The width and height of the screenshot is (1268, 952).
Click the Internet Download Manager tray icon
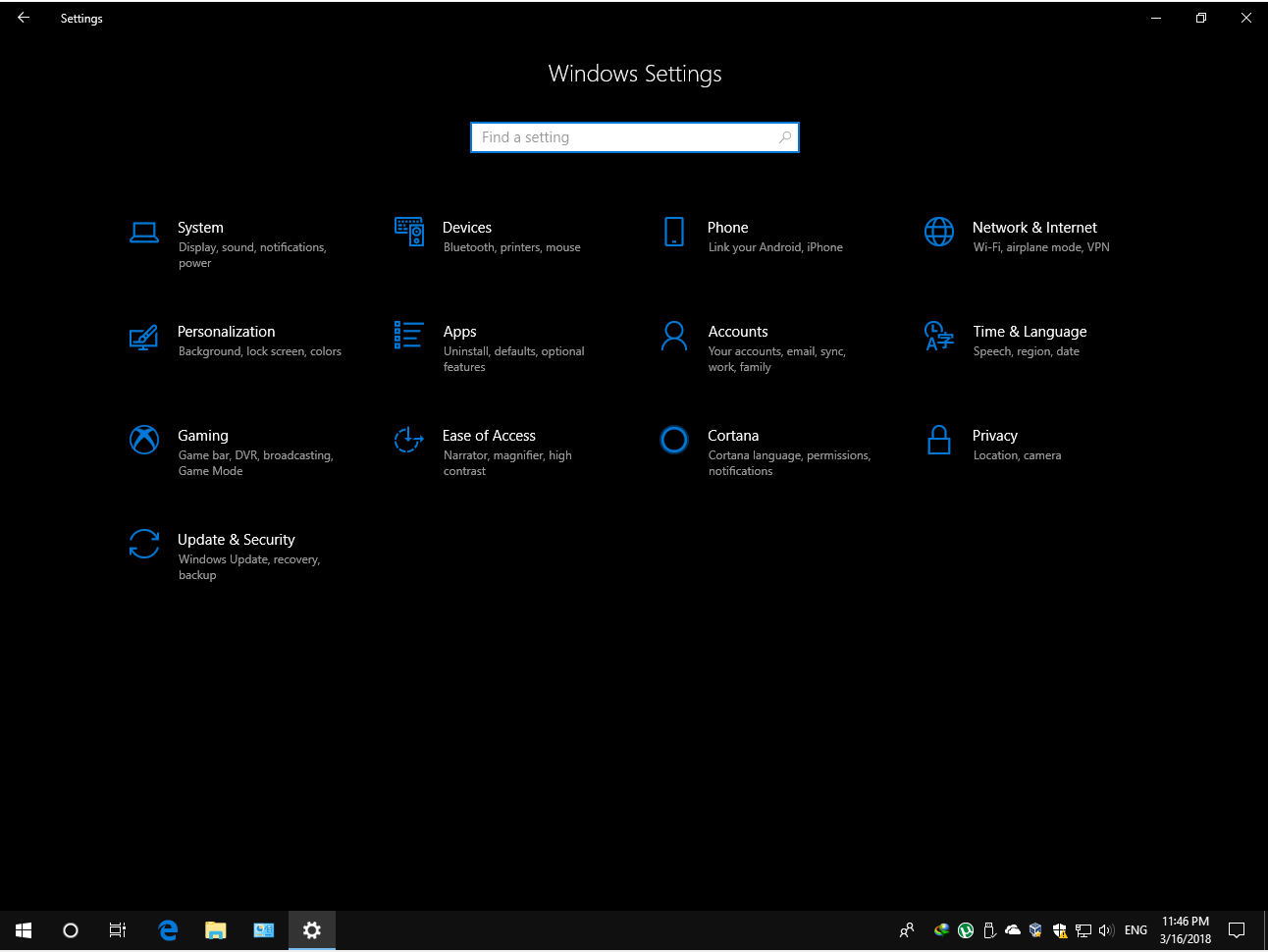tap(942, 929)
